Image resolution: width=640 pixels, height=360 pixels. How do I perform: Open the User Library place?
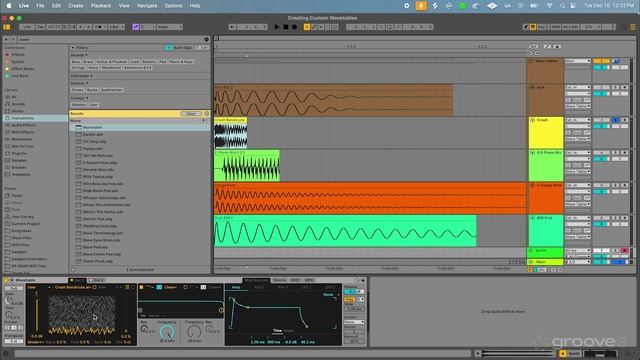(22, 217)
